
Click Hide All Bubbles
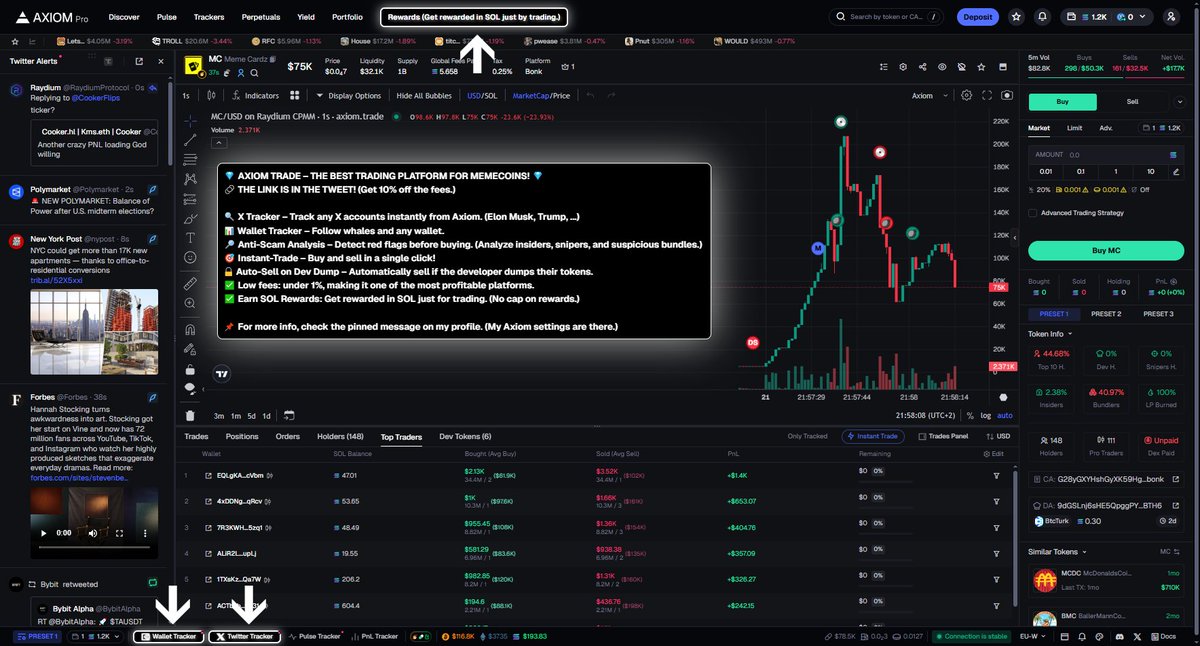click(424, 96)
